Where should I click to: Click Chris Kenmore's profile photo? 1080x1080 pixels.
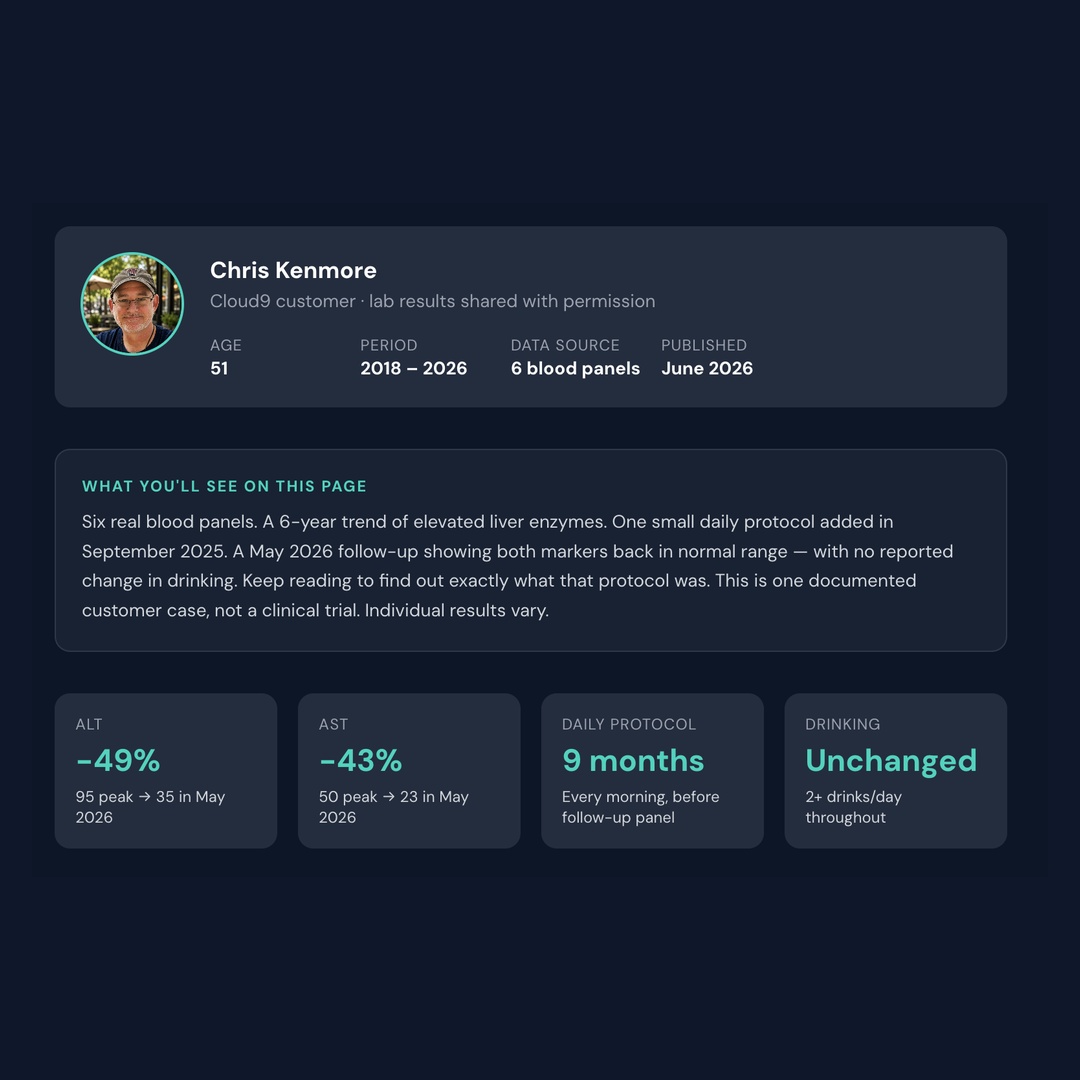pyautogui.click(x=132, y=304)
